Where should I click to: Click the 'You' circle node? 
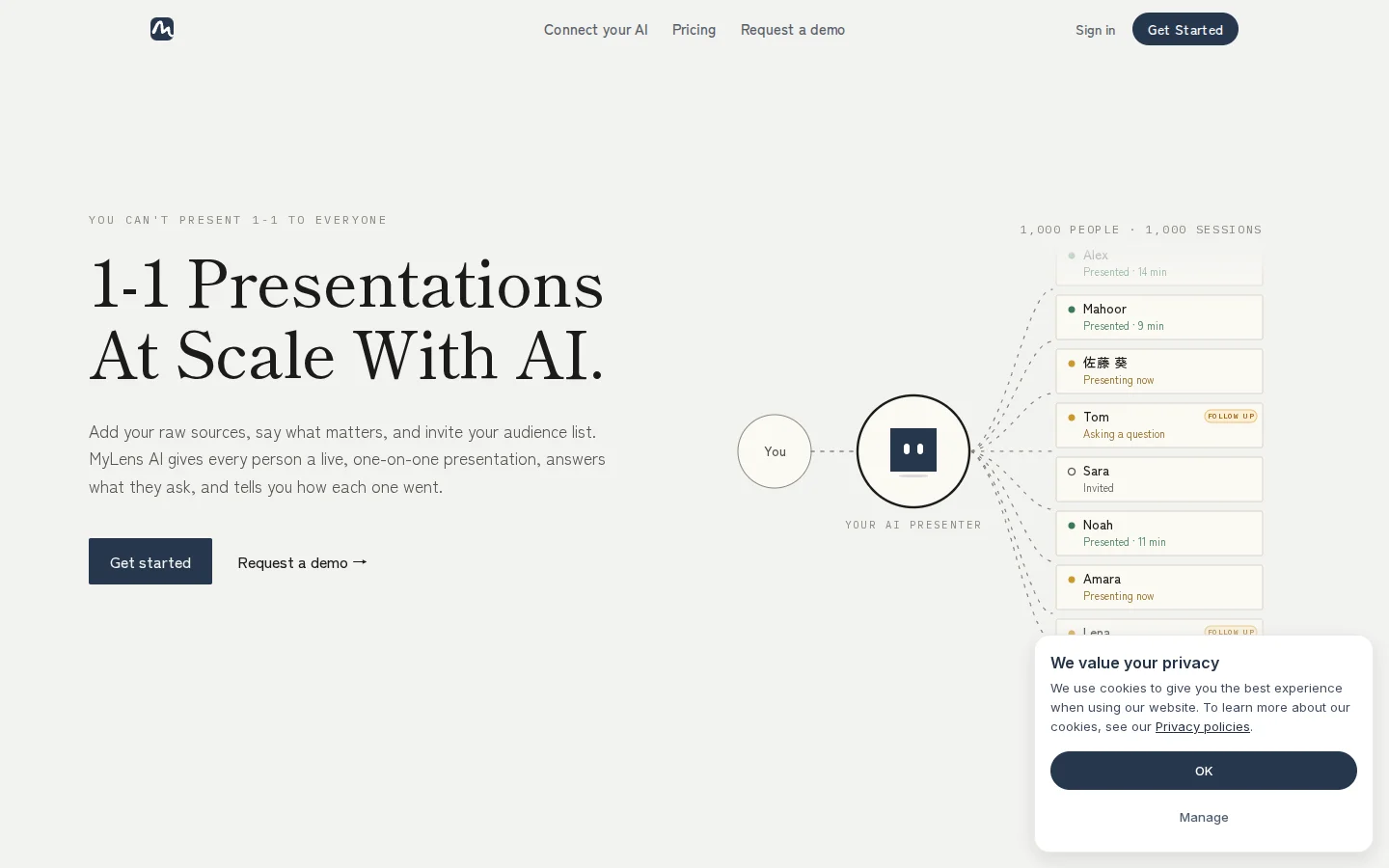point(775,451)
